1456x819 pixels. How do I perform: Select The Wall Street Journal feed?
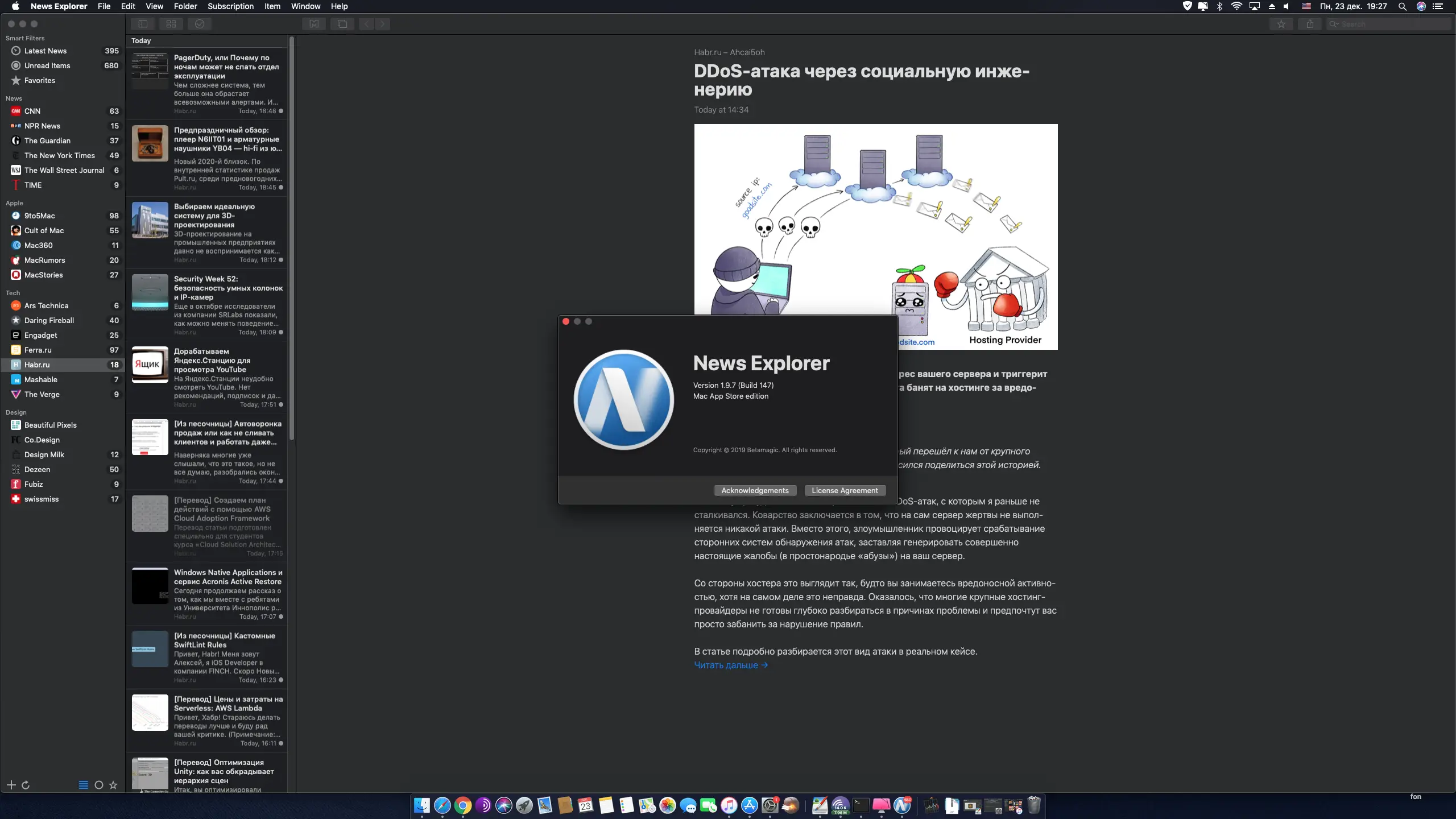(63, 170)
